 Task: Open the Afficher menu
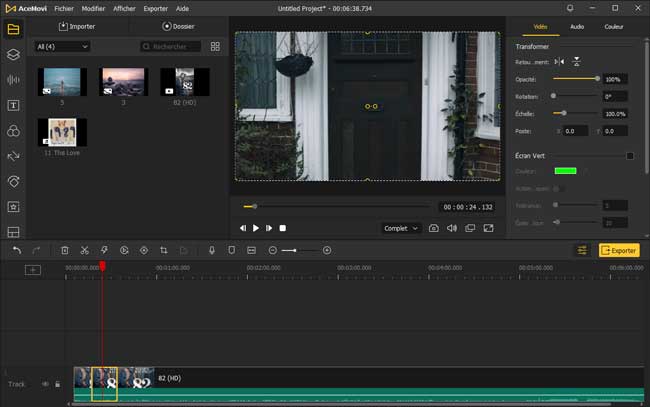pyautogui.click(x=124, y=8)
